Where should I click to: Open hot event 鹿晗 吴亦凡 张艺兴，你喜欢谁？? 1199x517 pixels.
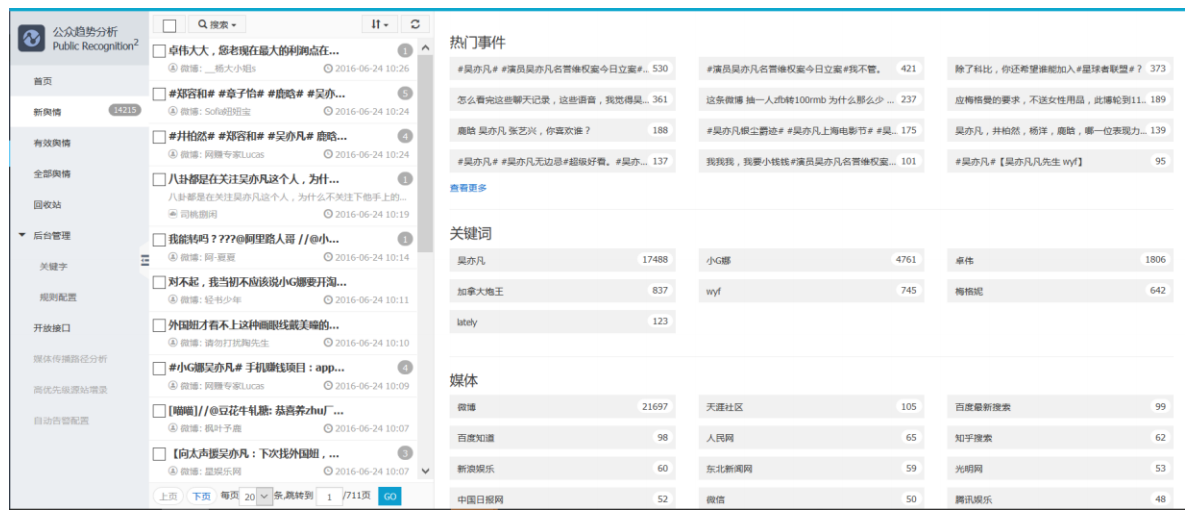point(562,131)
